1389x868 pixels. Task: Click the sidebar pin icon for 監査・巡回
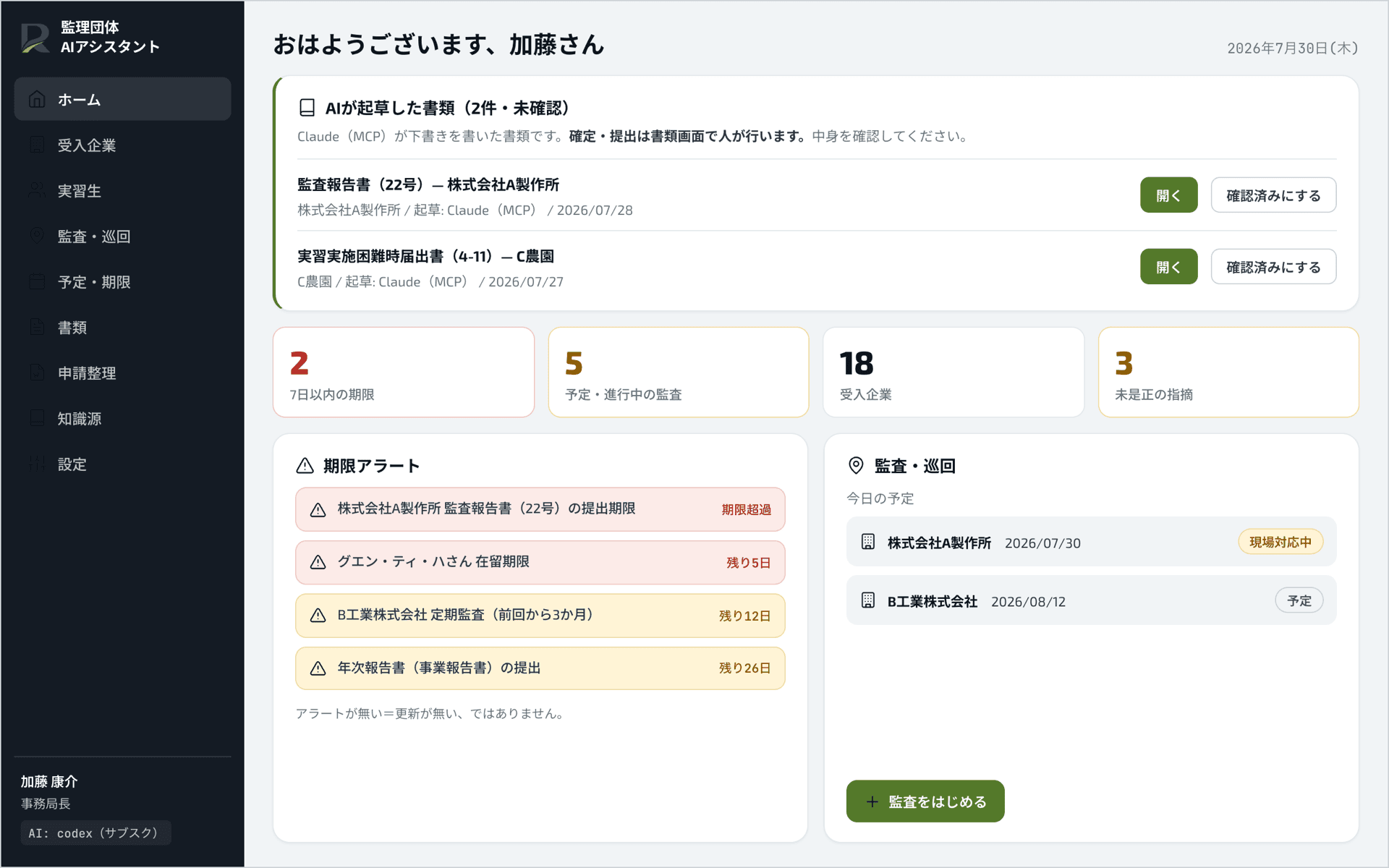[37, 236]
